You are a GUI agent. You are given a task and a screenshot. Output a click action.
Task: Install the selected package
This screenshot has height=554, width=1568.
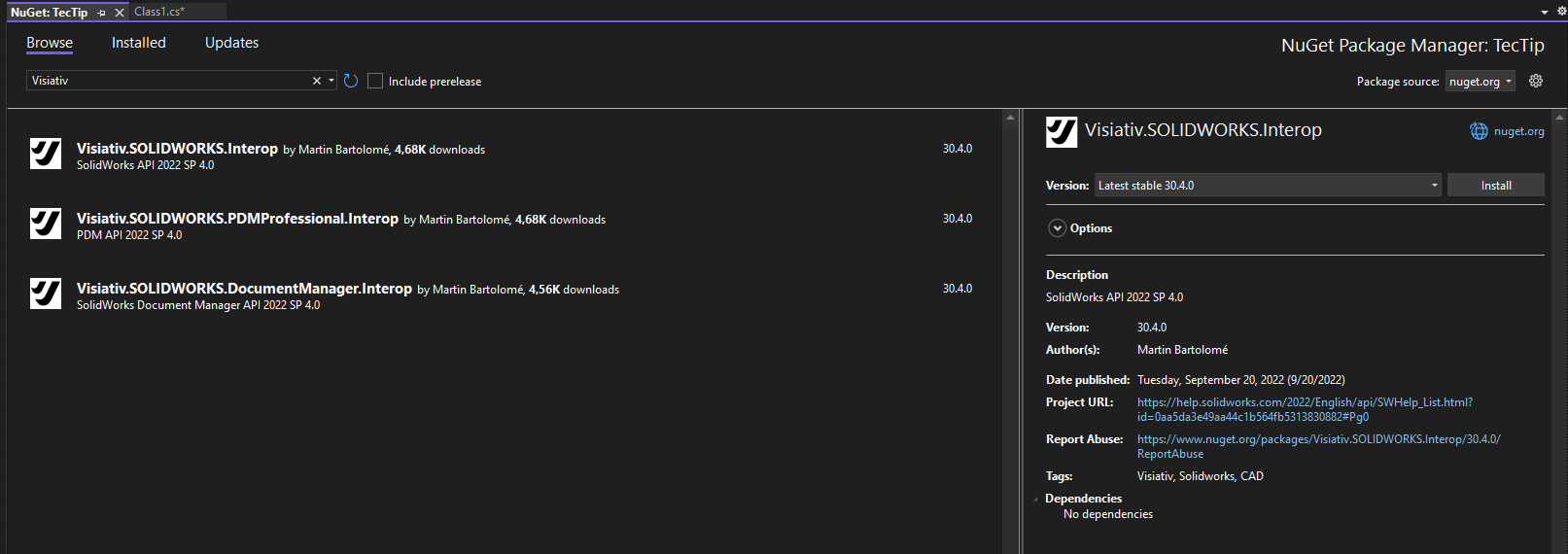pos(1496,185)
